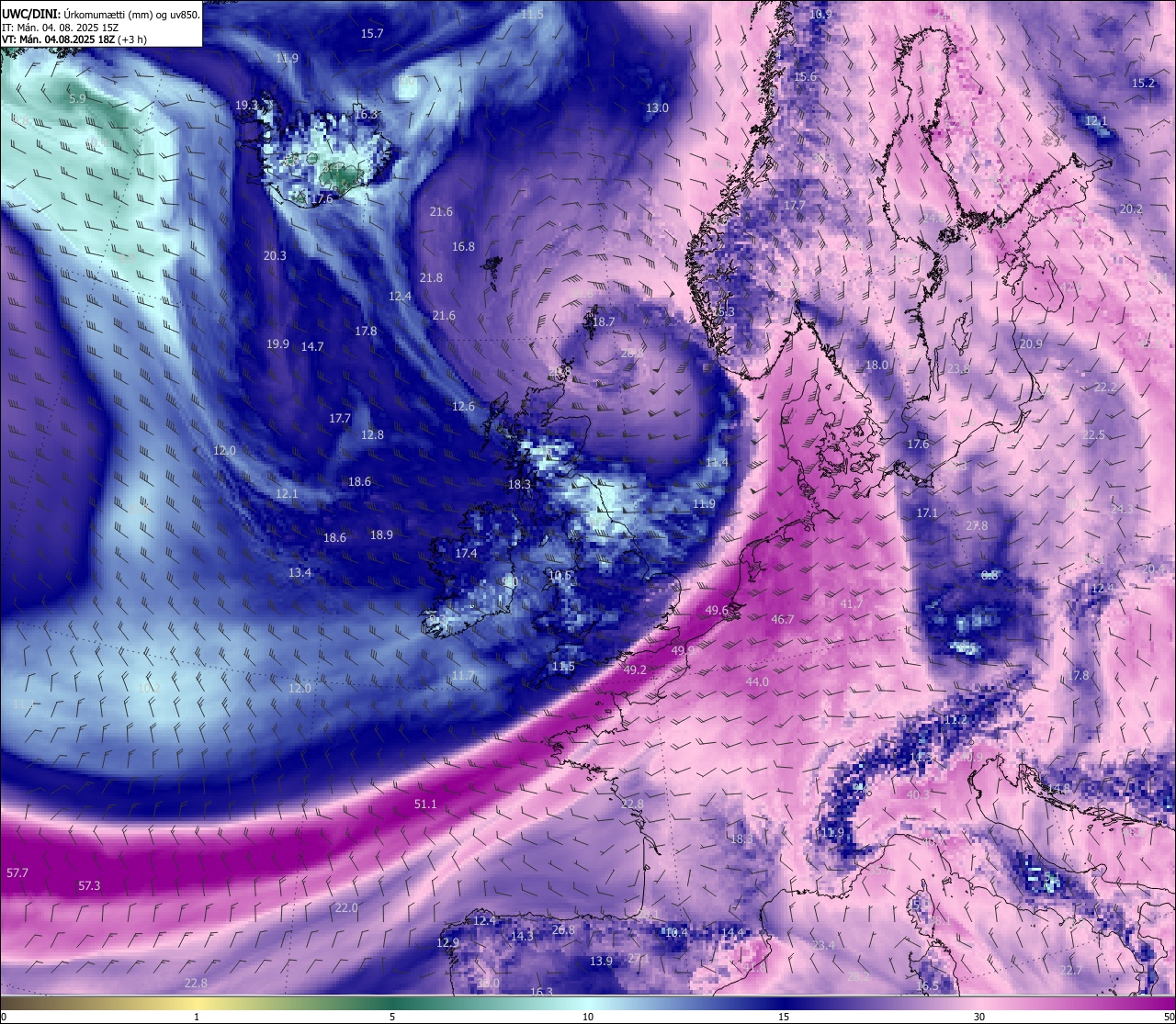This screenshot has width=1176, height=1024.
Task: Click the 12.8 value label
Action: click(372, 434)
